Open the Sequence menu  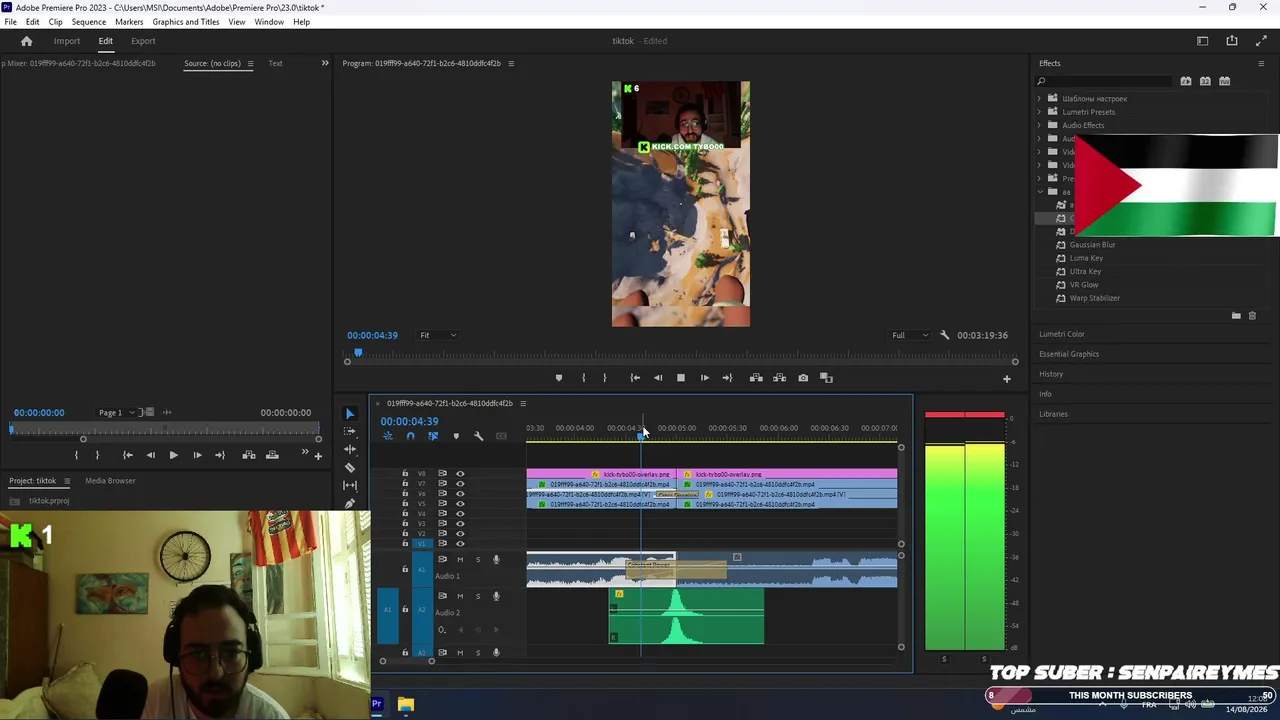point(89,22)
